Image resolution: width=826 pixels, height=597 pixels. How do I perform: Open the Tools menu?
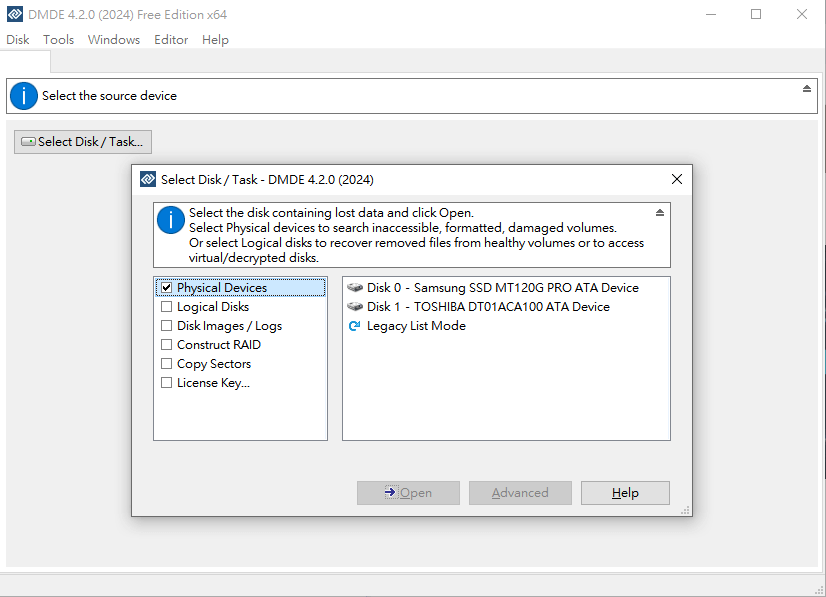(x=58, y=40)
